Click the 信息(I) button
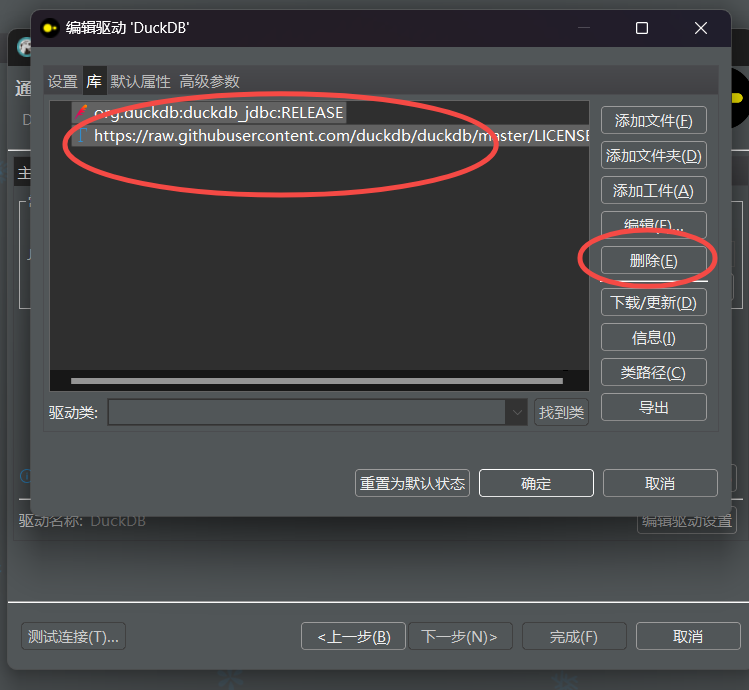This screenshot has width=749, height=690. point(653,337)
